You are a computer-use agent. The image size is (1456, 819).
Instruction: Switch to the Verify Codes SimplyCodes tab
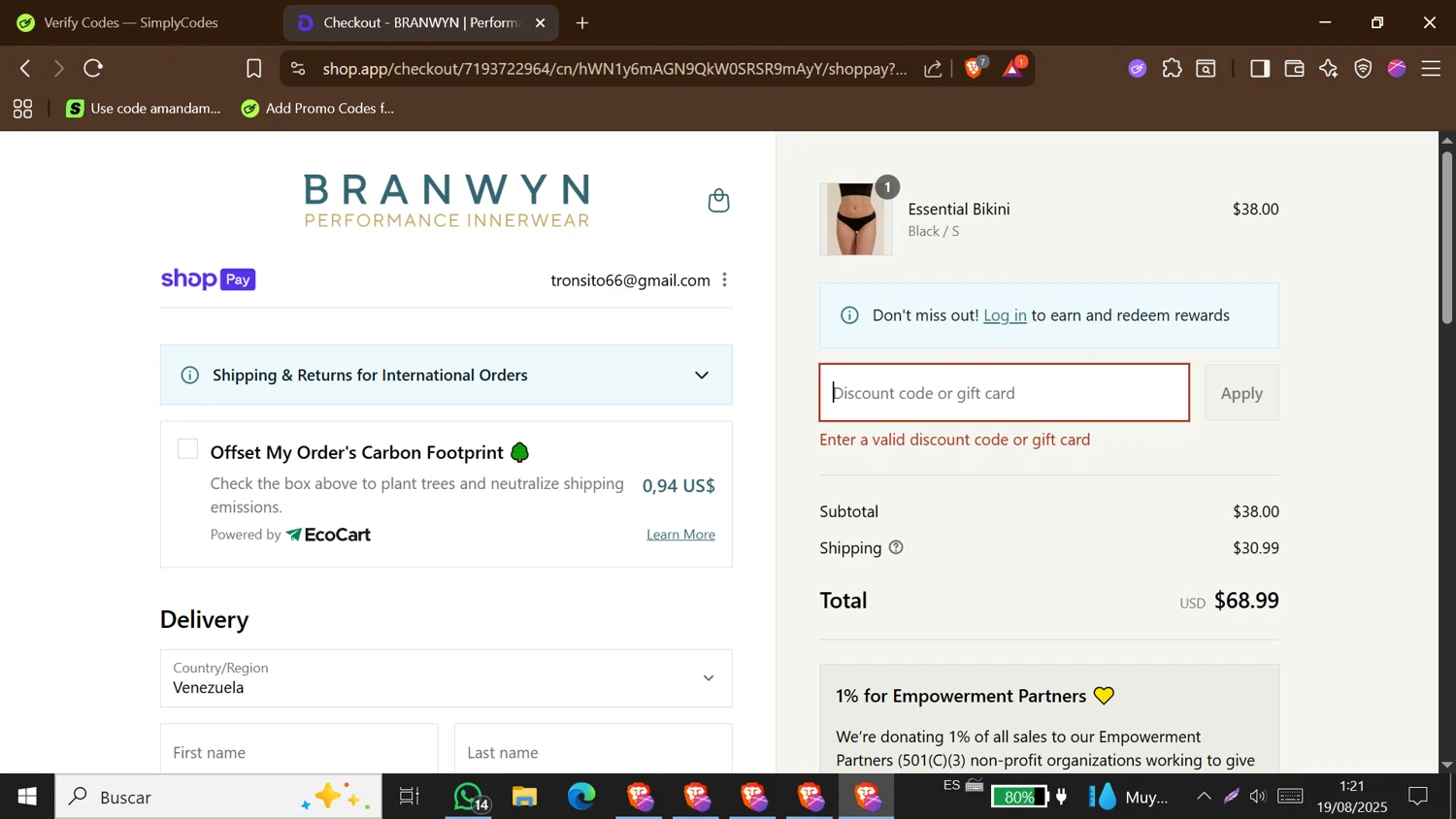[x=130, y=22]
